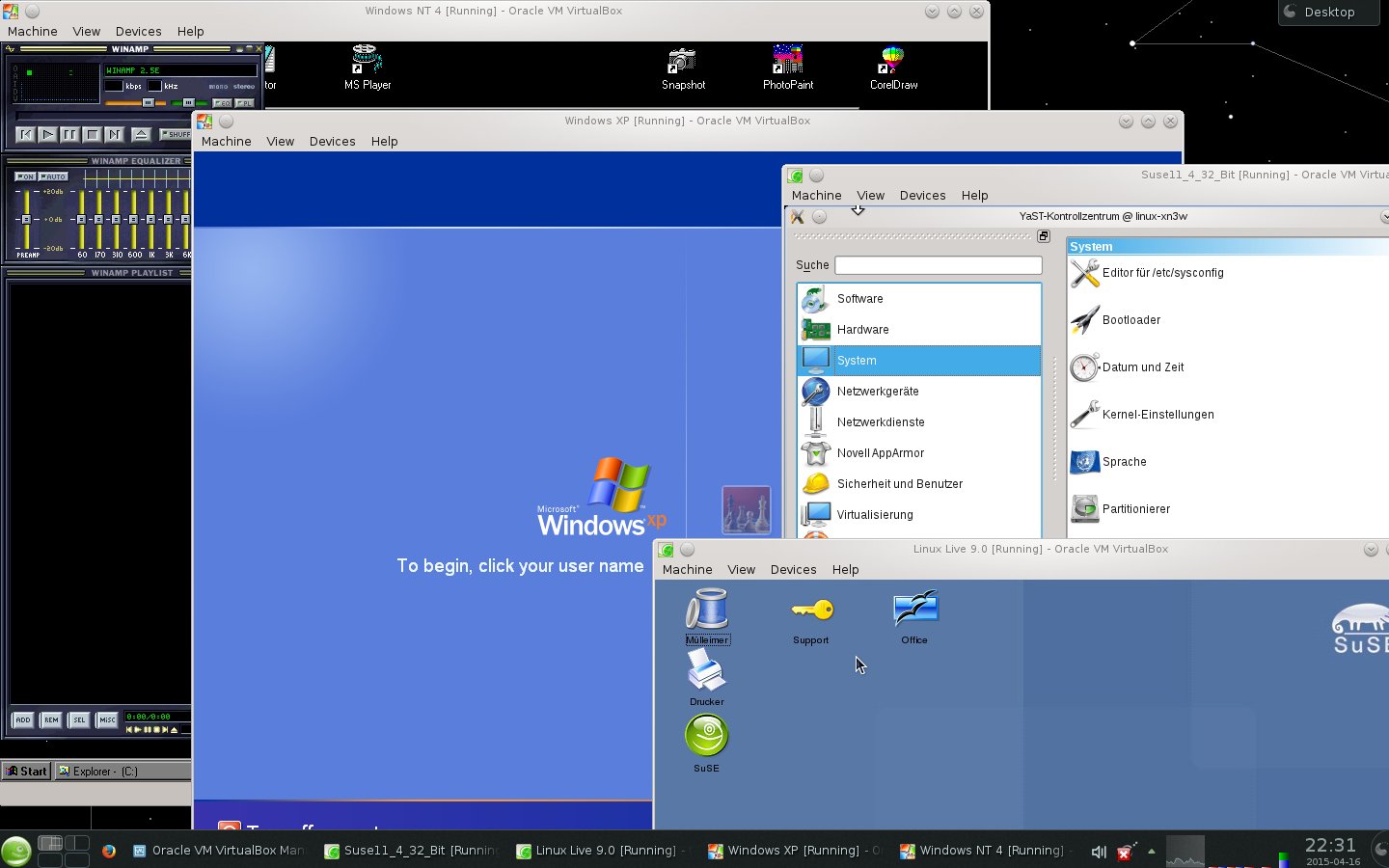Open Help menu in Windows XP window
This screenshot has width=1389, height=868.
(385, 141)
